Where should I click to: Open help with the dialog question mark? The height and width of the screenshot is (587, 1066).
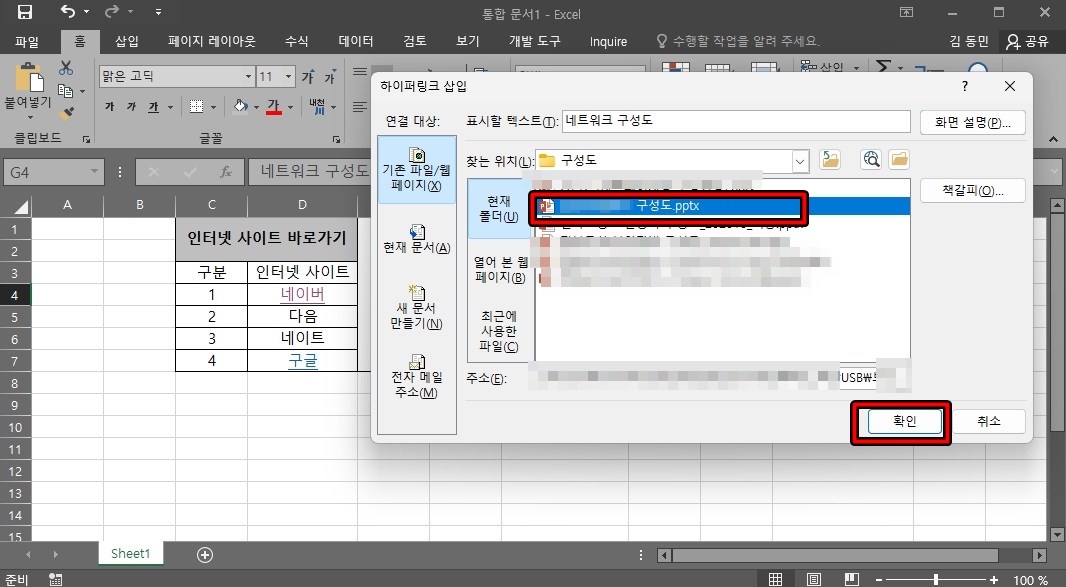pyautogui.click(x=965, y=86)
